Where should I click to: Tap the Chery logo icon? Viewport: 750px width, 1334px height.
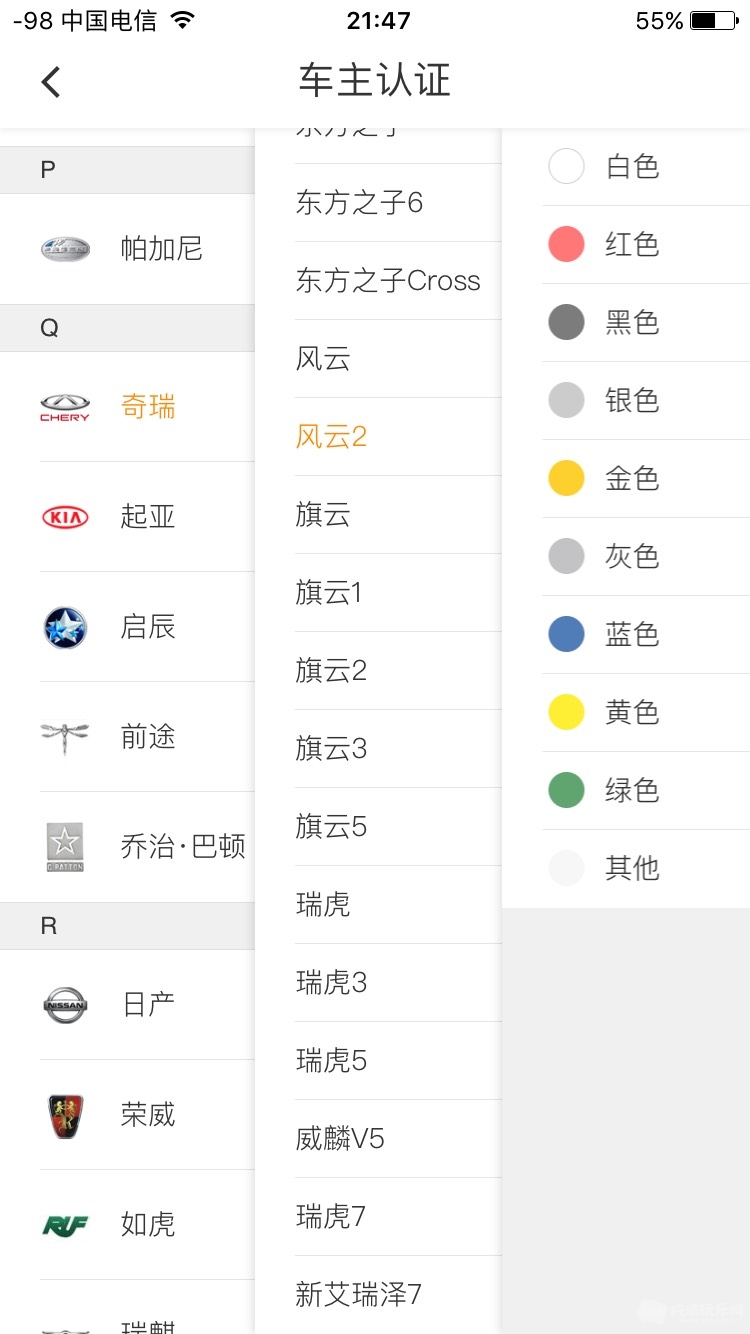65,407
